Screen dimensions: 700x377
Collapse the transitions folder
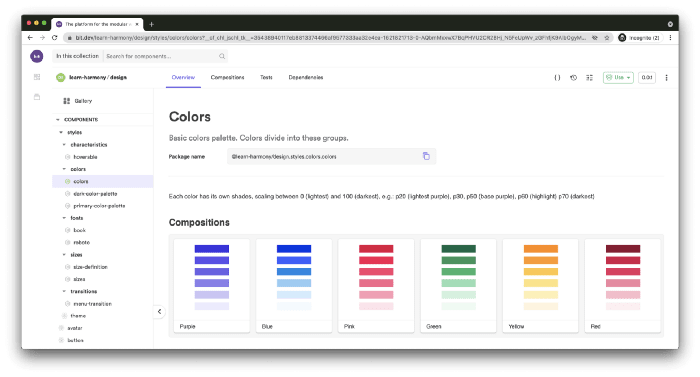(64, 291)
